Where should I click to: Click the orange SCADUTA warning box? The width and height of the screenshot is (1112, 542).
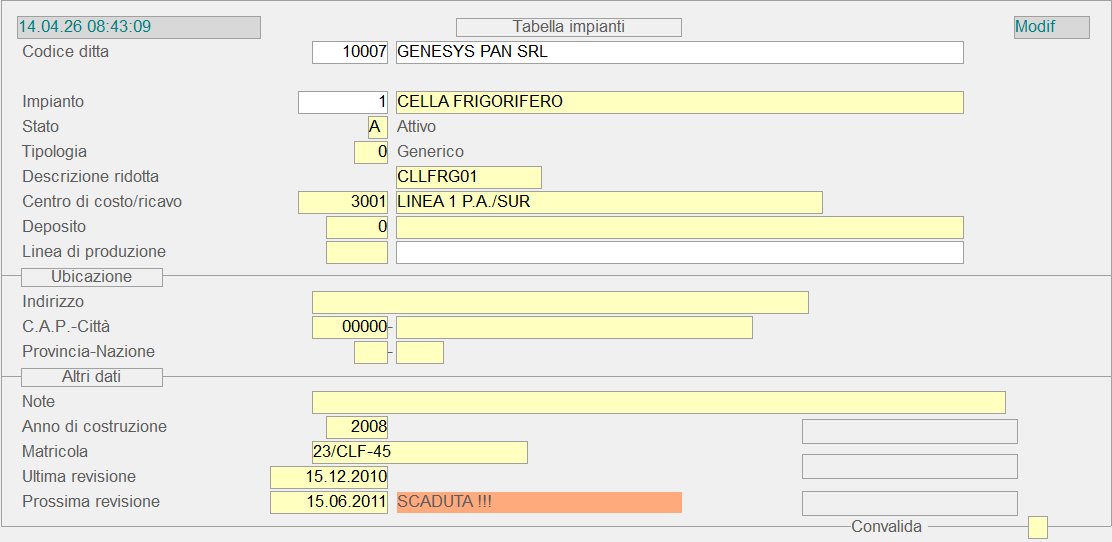coord(538,502)
